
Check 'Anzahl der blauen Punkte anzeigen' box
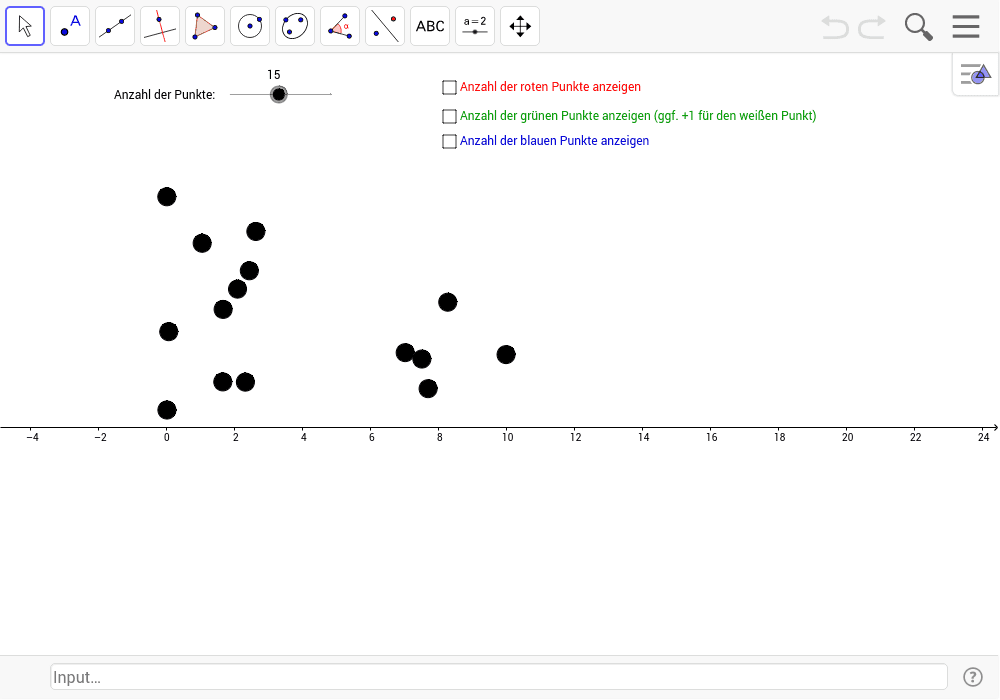pos(449,141)
